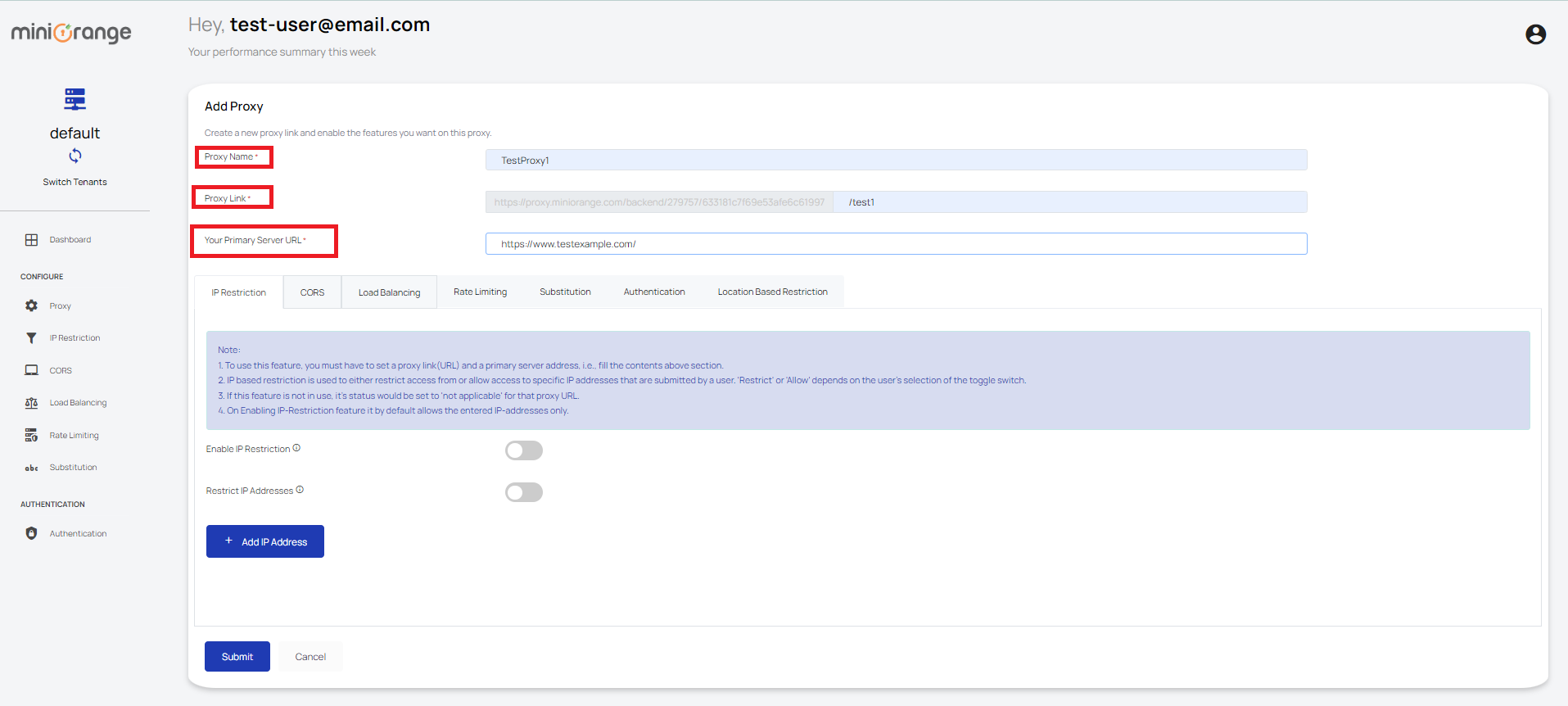This screenshot has height=706, width=1568.
Task: Click the disabled proxy.miniorange.com base URL field
Action: pyautogui.click(x=659, y=201)
